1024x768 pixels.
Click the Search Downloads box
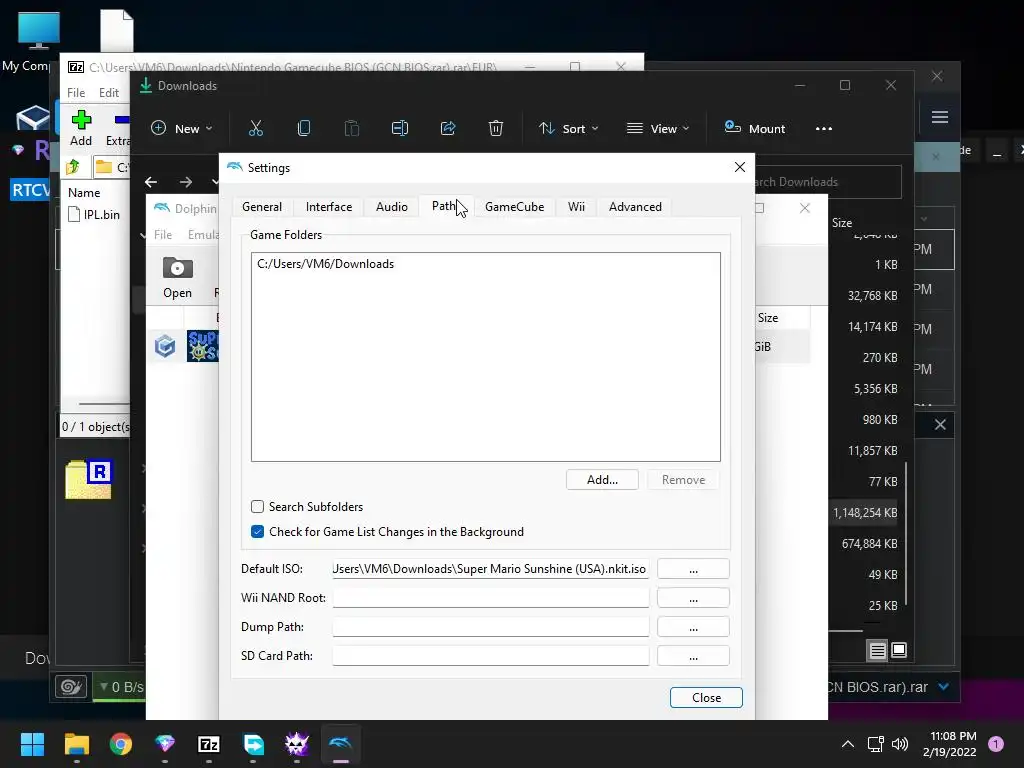coord(827,182)
